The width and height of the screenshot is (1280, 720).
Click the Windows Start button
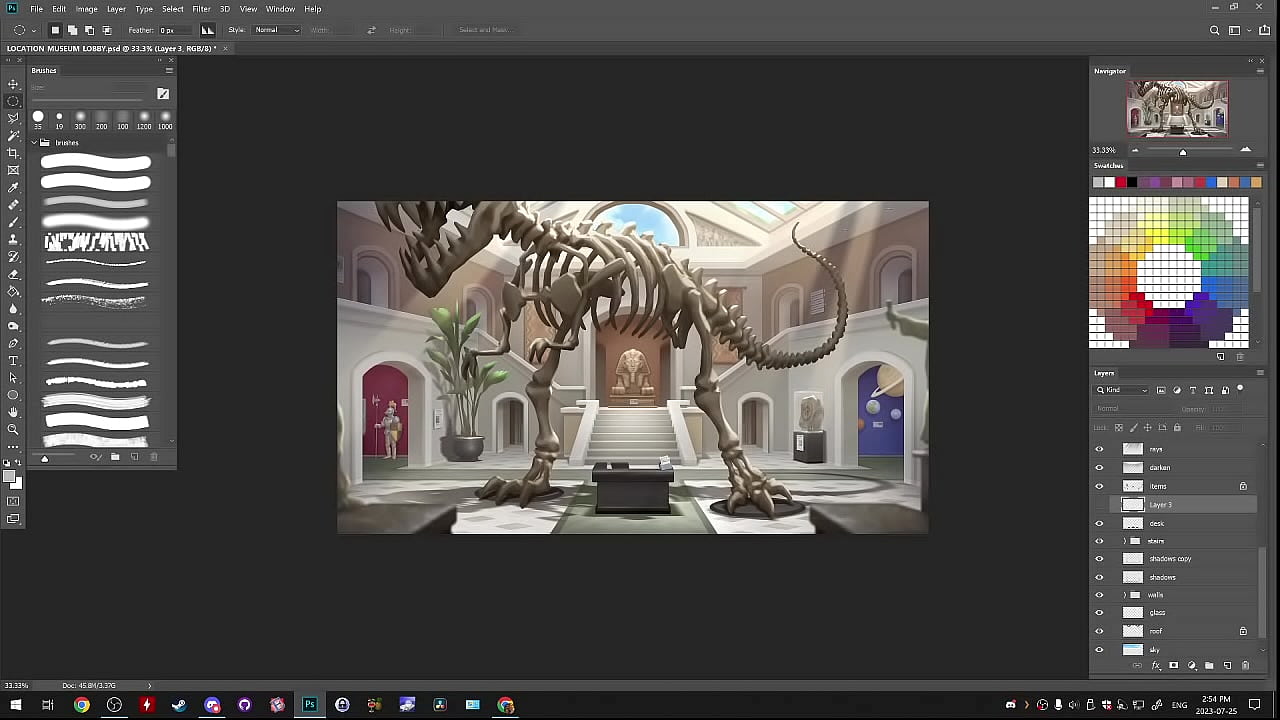click(x=15, y=705)
